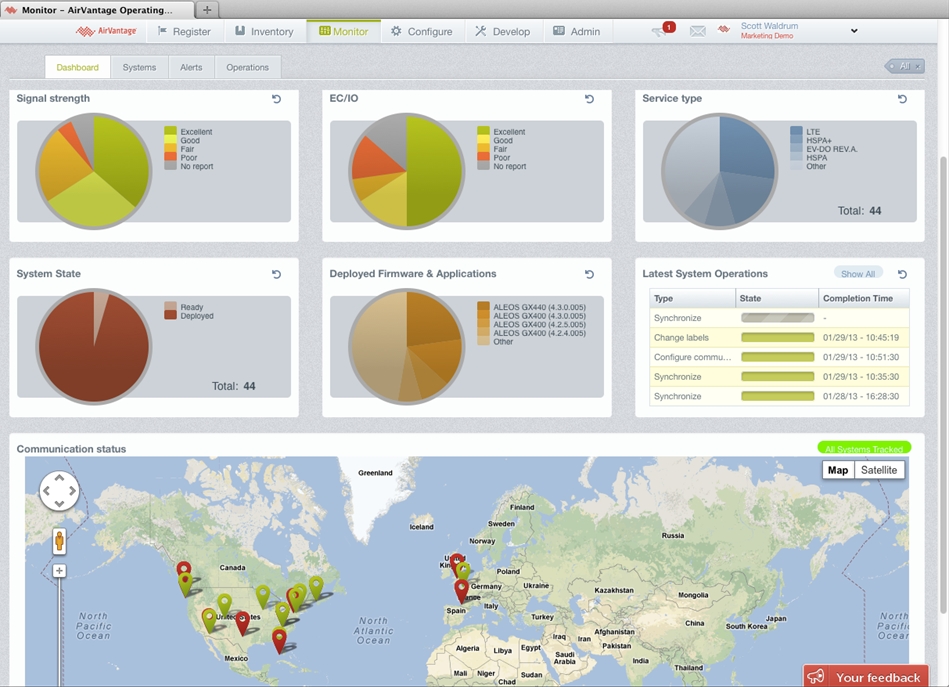Refresh the System State widget
949x687 pixels.
277,274
